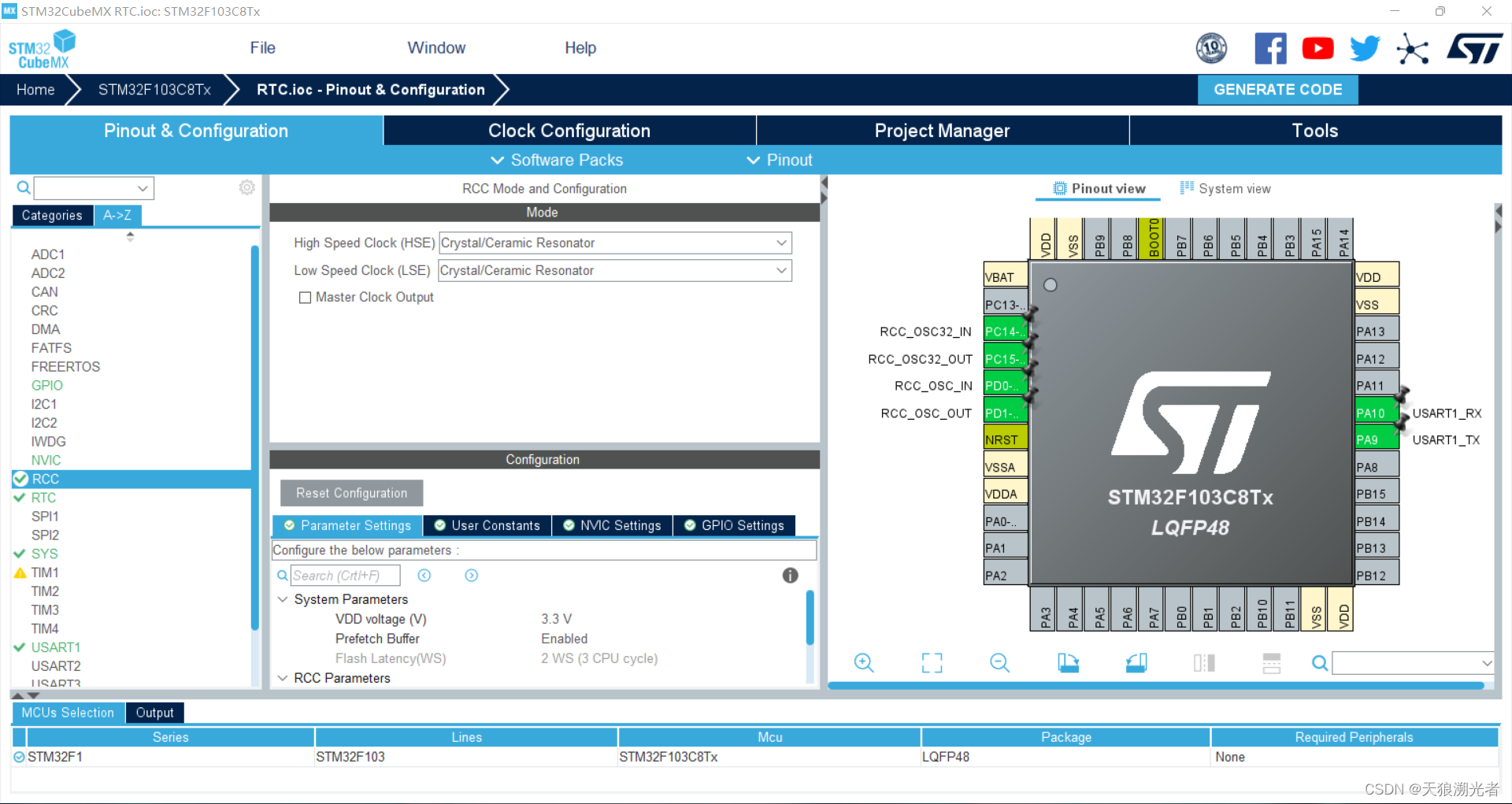Switch to the Clock Configuration tab
The image size is (1512, 804).
coord(569,131)
